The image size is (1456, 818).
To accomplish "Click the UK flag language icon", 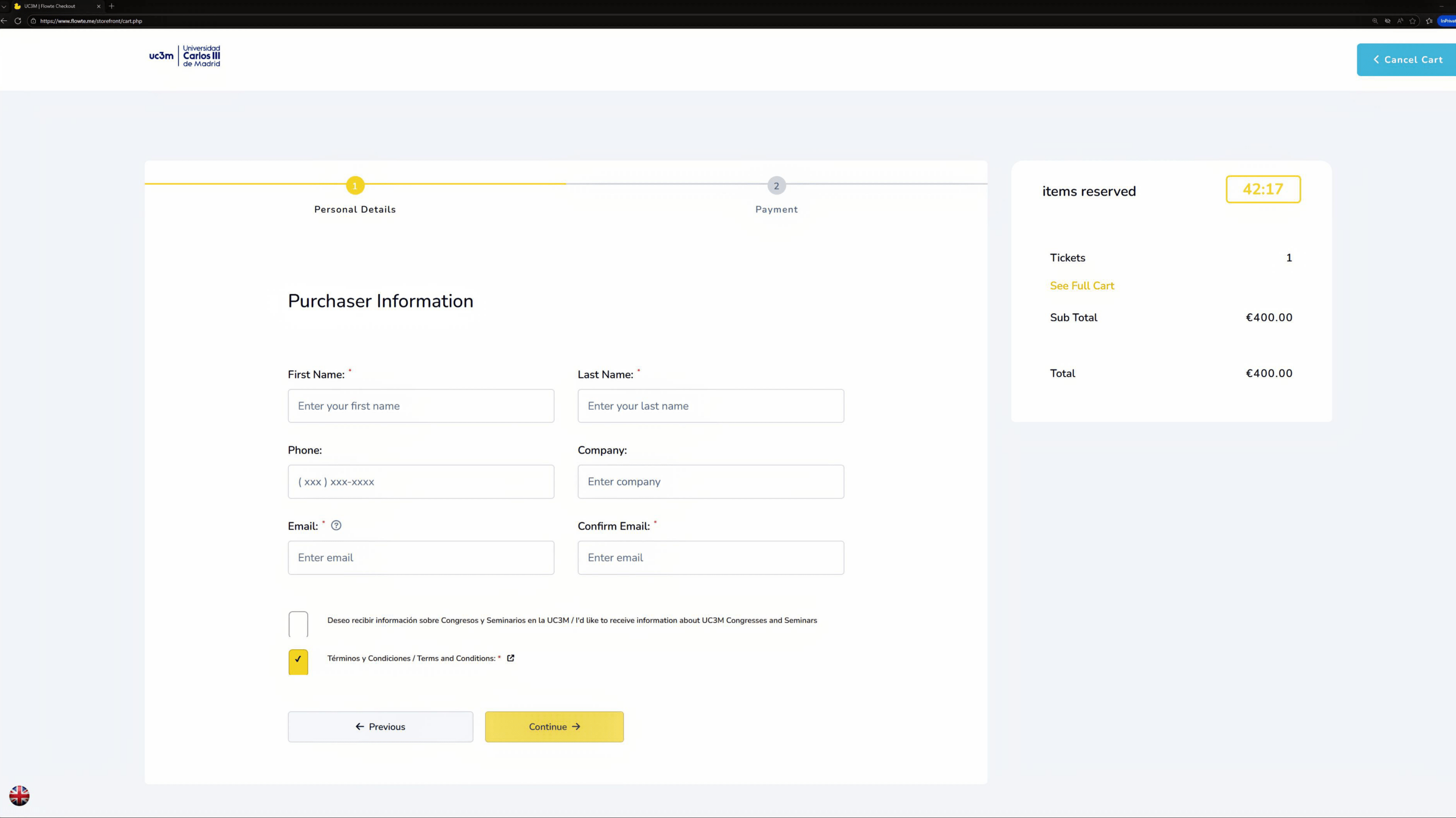I will click(x=19, y=795).
